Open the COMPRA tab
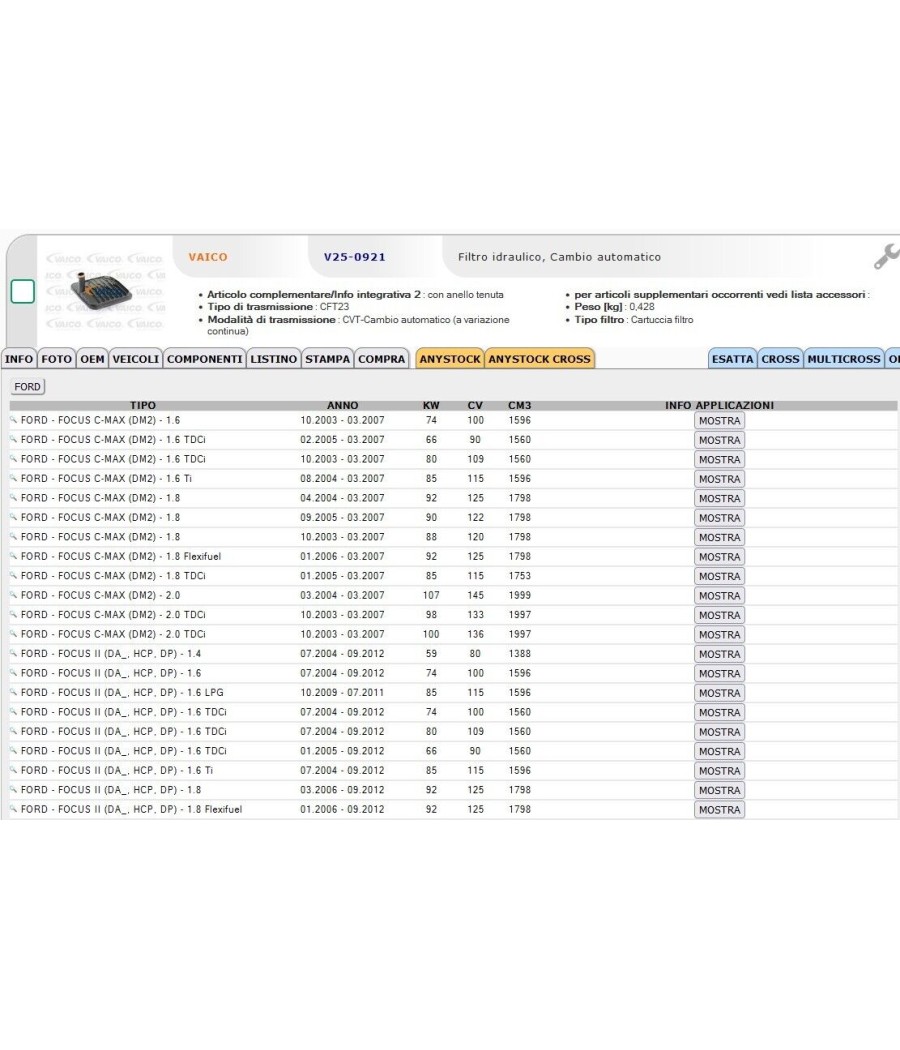 click(382, 359)
